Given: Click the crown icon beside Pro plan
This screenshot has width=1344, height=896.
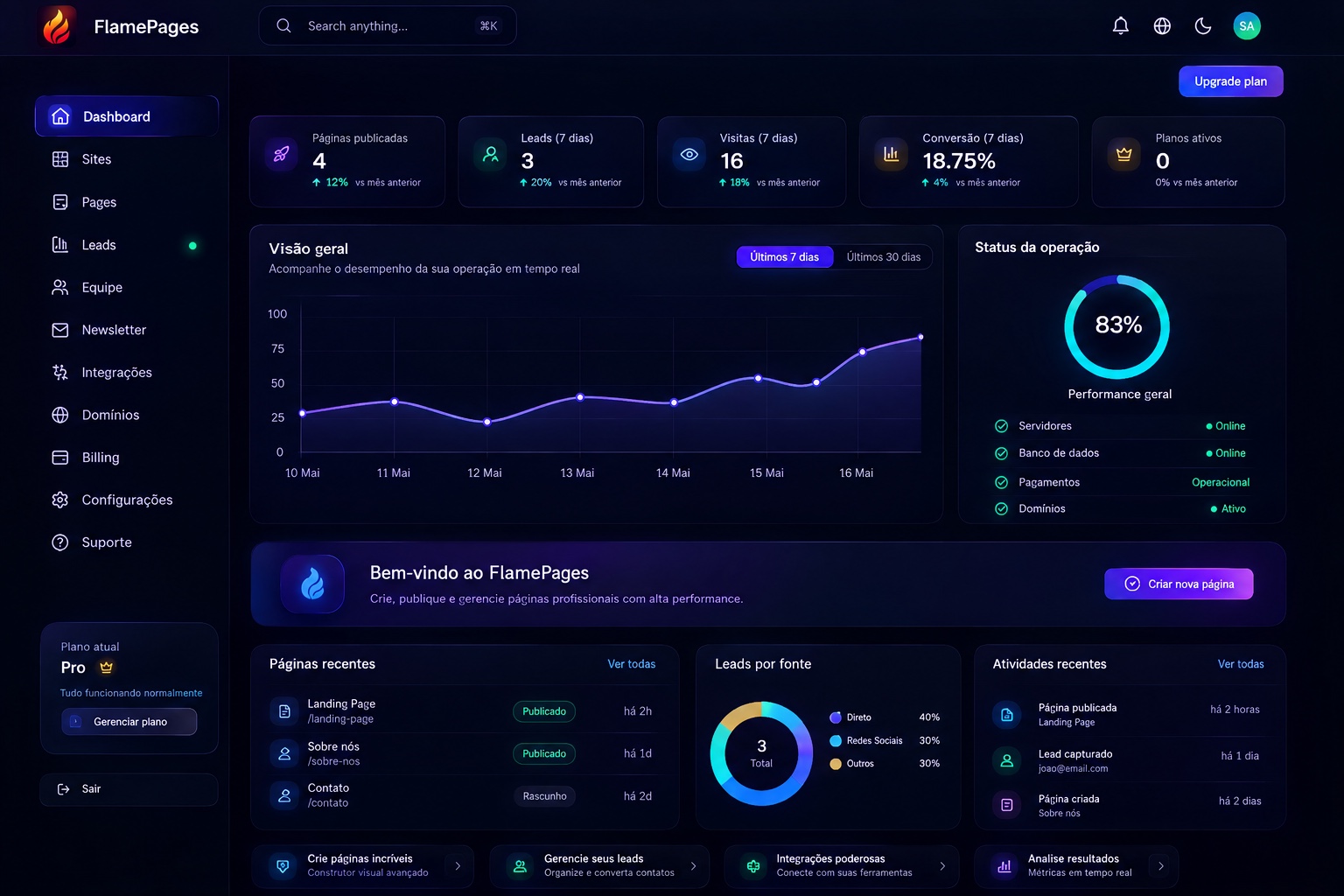Looking at the screenshot, I should point(107,667).
